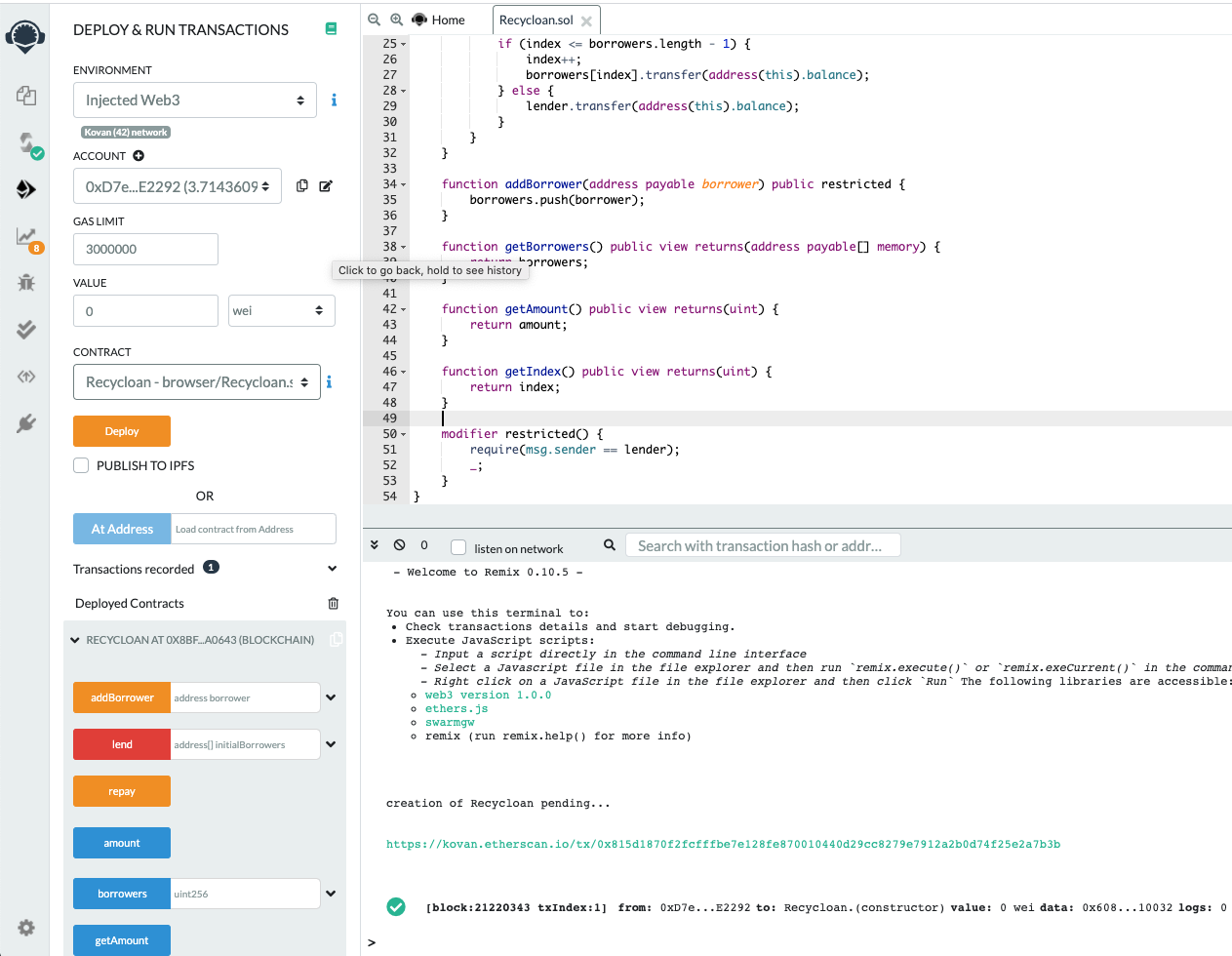The image size is (1232, 956).
Task: Click the sign message edit icon
Action: pos(326,185)
